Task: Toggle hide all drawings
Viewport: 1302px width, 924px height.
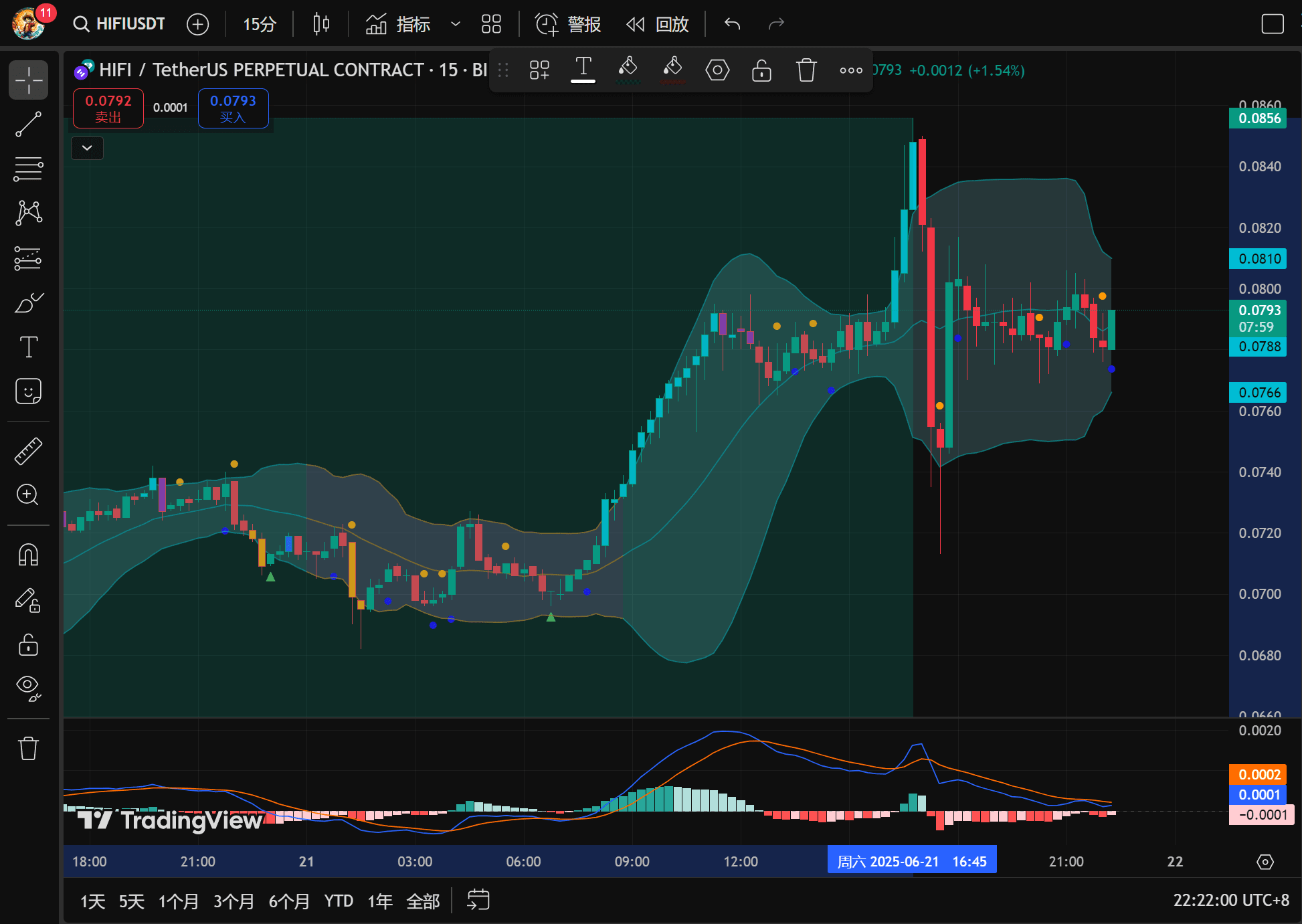Action: [x=28, y=688]
